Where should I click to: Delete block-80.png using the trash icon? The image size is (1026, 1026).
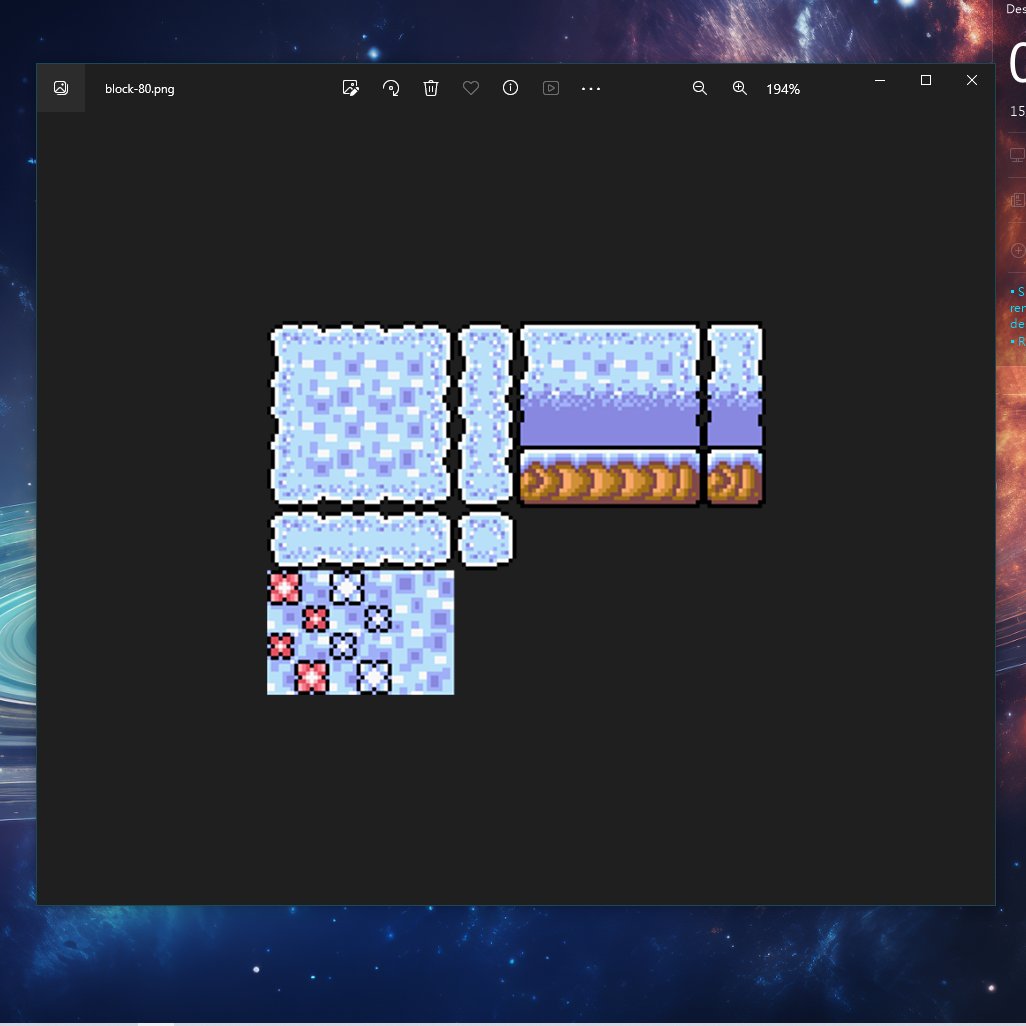coord(431,88)
